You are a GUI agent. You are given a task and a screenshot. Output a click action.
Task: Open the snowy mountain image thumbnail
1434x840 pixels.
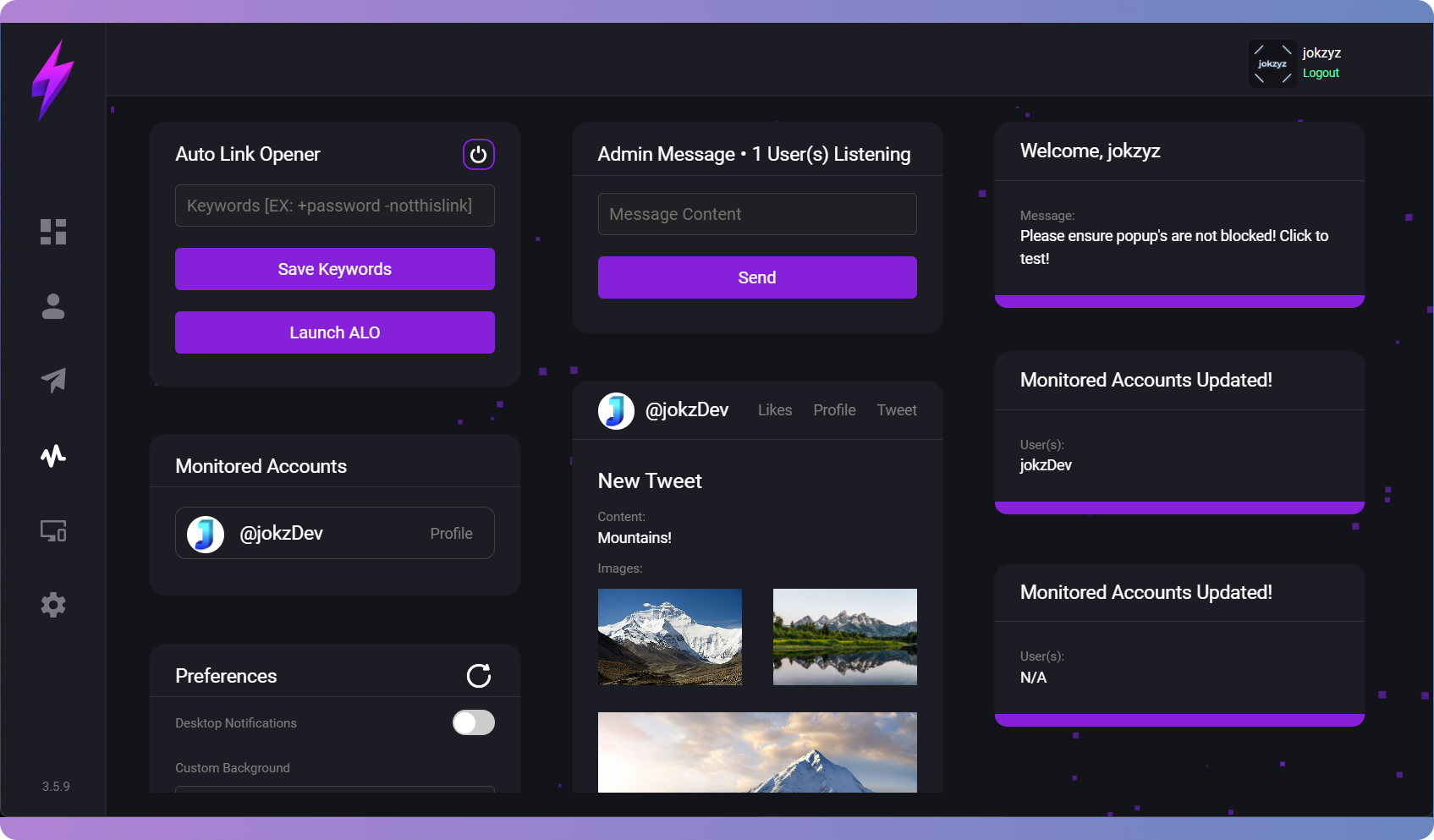[669, 637]
